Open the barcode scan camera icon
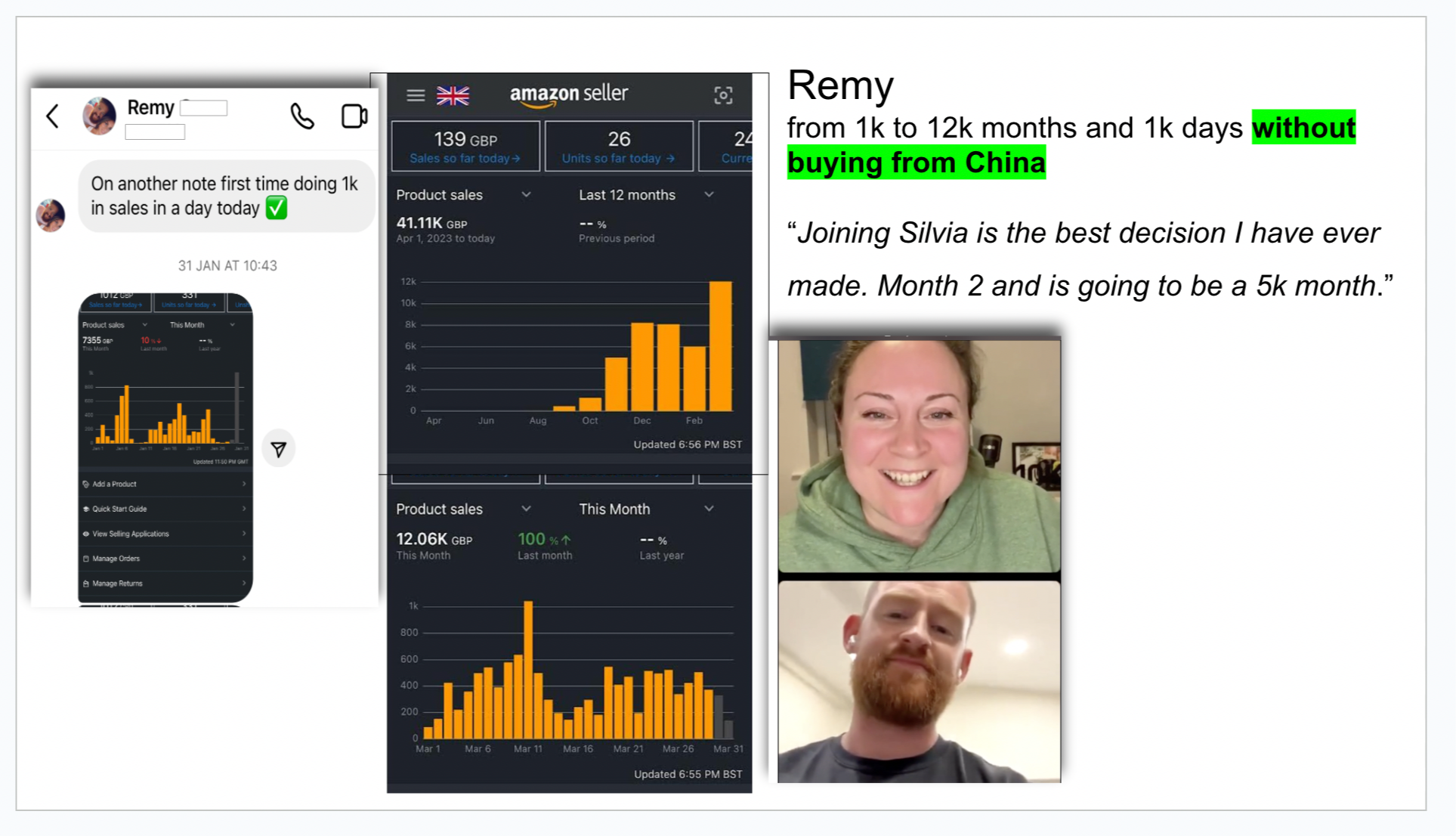 click(723, 95)
